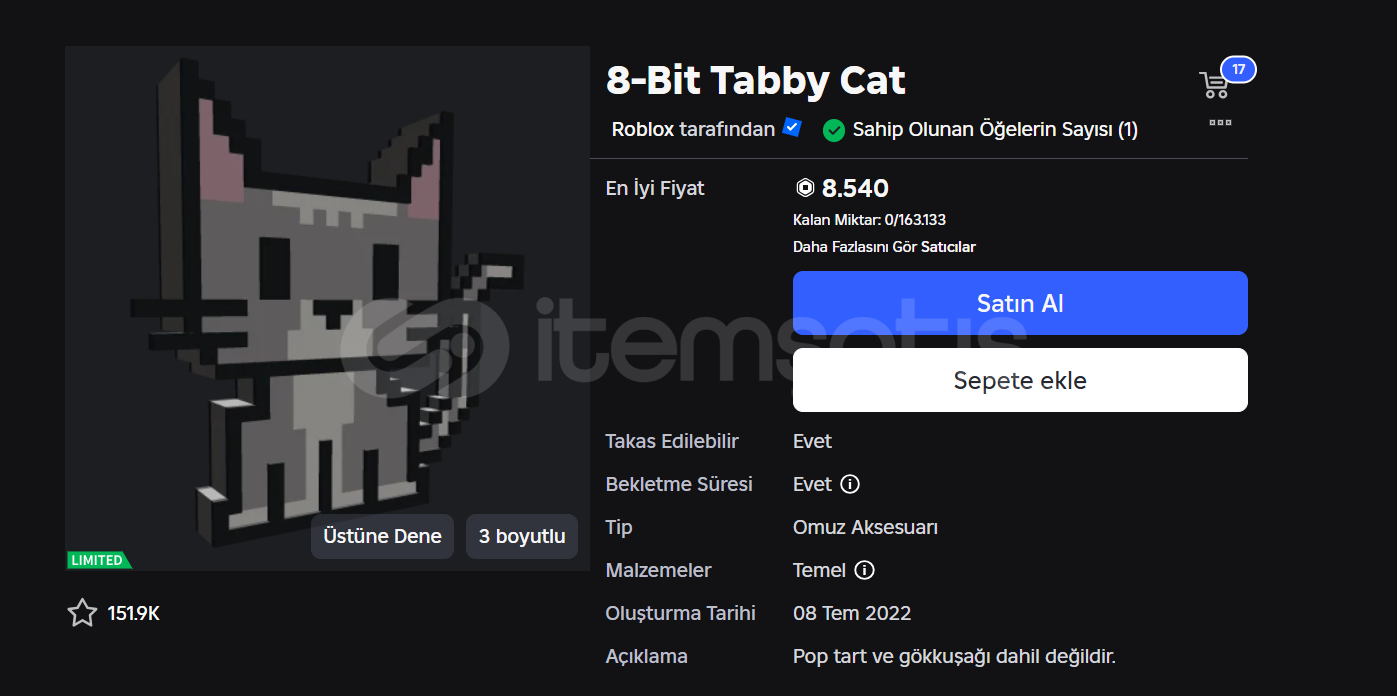This screenshot has height=696, width=1397.
Task: Click the Roblox verified badge icon
Action: pos(791,128)
